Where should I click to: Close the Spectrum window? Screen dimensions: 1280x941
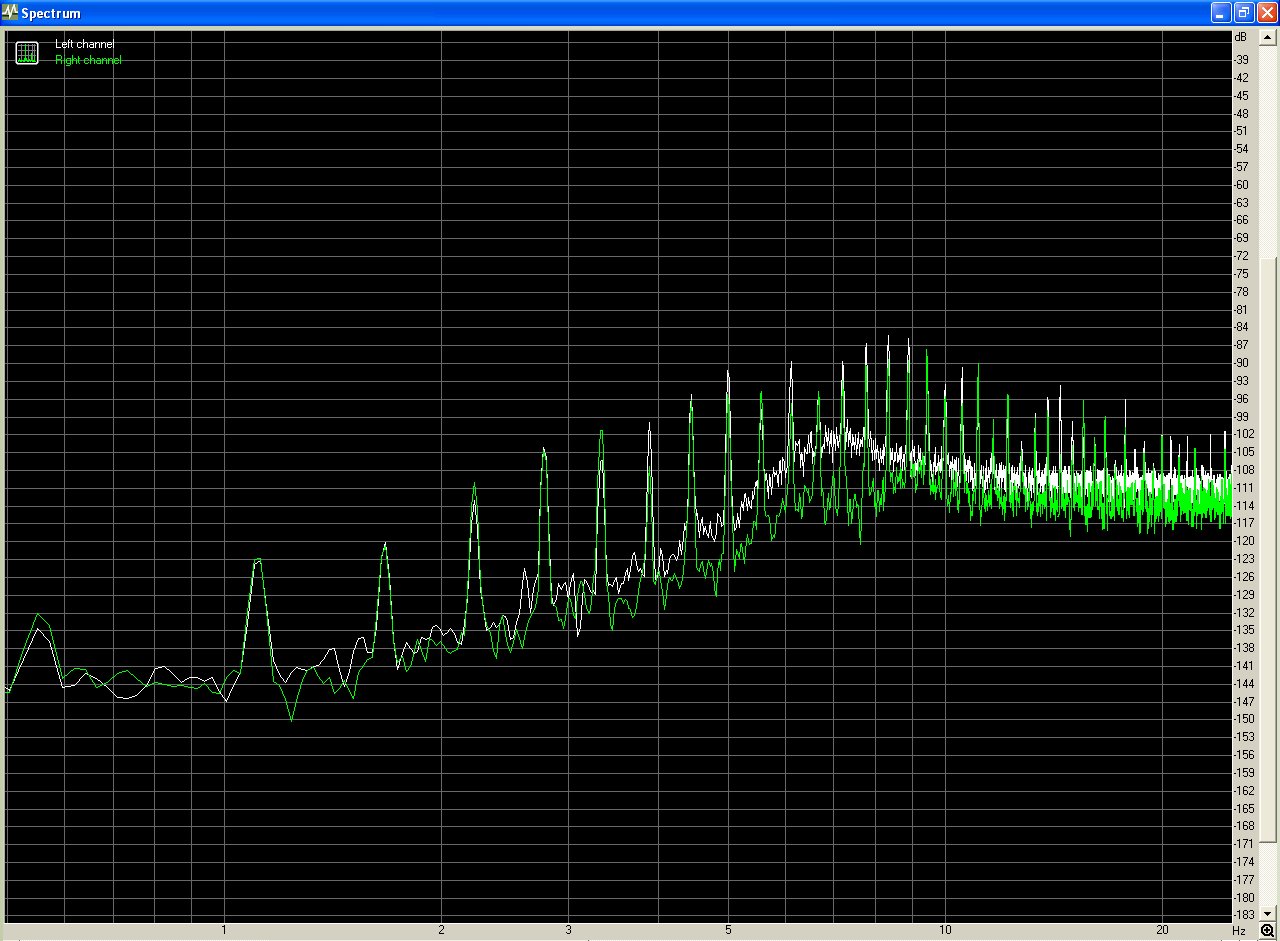1267,13
